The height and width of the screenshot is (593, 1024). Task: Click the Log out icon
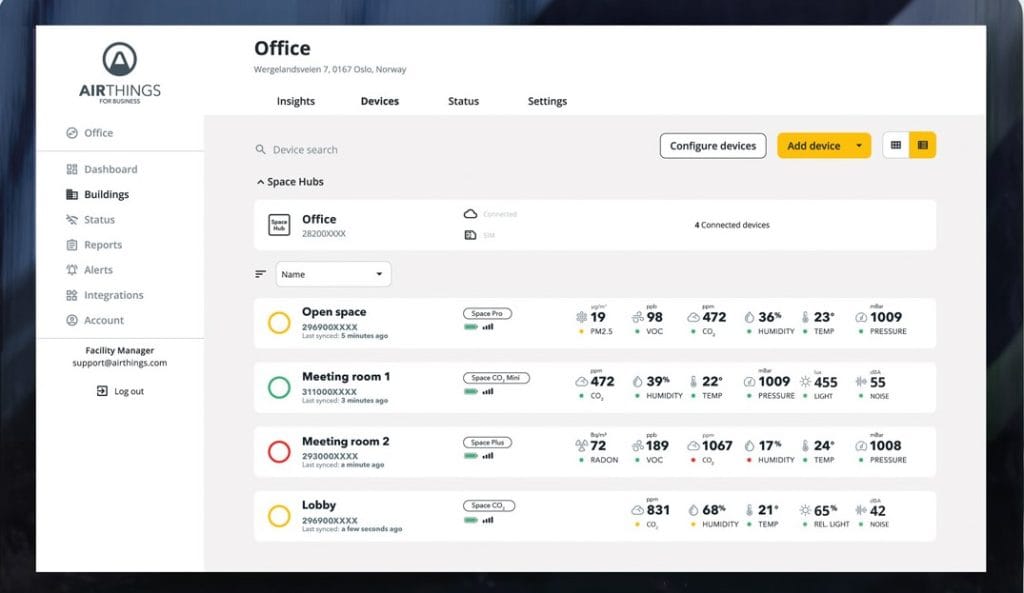(x=102, y=391)
